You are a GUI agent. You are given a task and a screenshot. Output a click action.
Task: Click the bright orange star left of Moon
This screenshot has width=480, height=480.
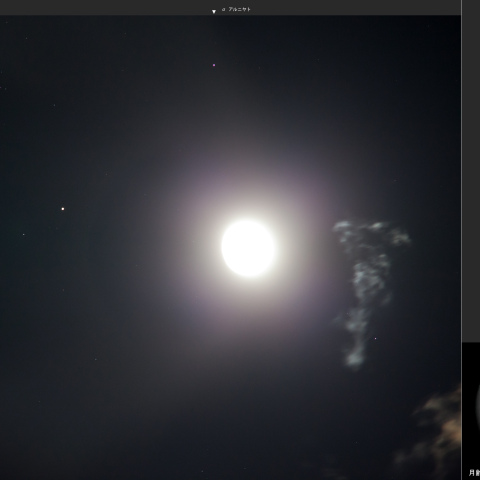click(63, 209)
